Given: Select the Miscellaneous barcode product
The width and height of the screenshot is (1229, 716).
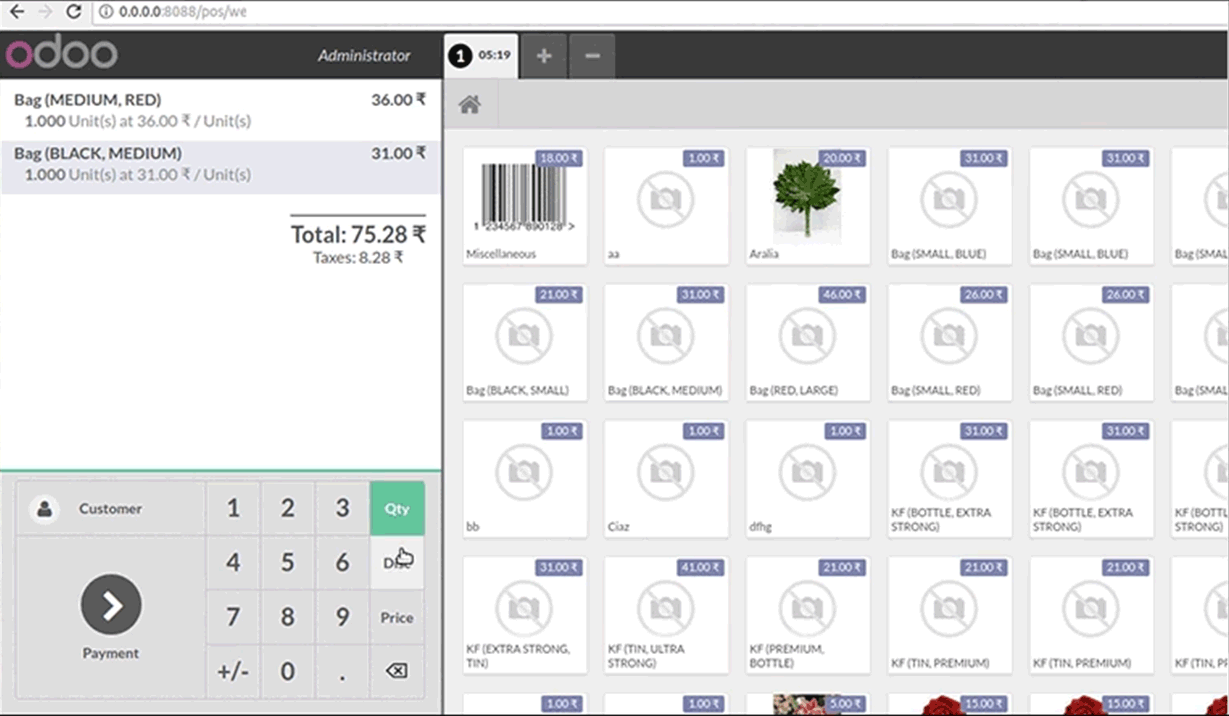Looking at the screenshot, I should click(525, 206).
